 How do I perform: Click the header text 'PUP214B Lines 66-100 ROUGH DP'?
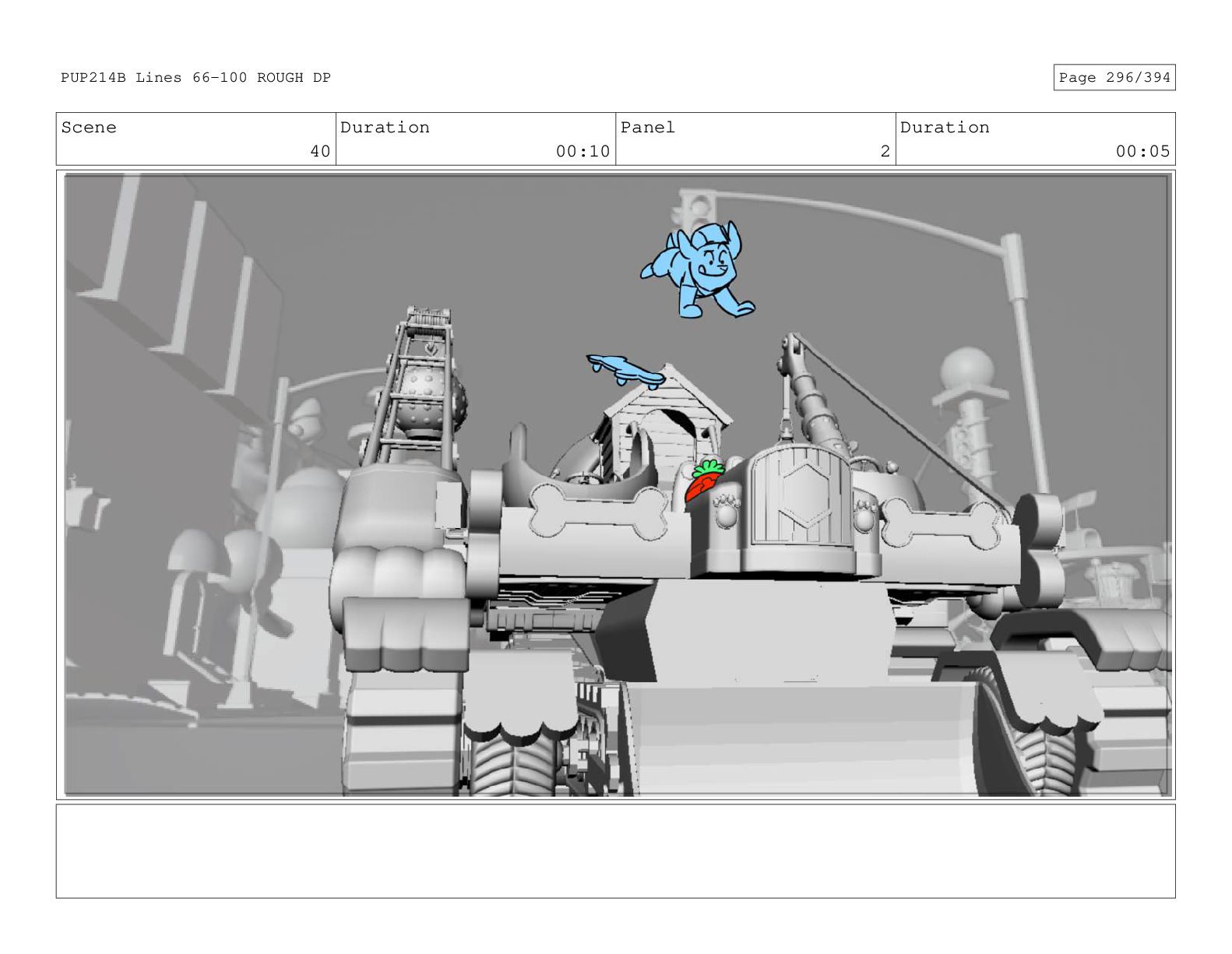[195, 78]
